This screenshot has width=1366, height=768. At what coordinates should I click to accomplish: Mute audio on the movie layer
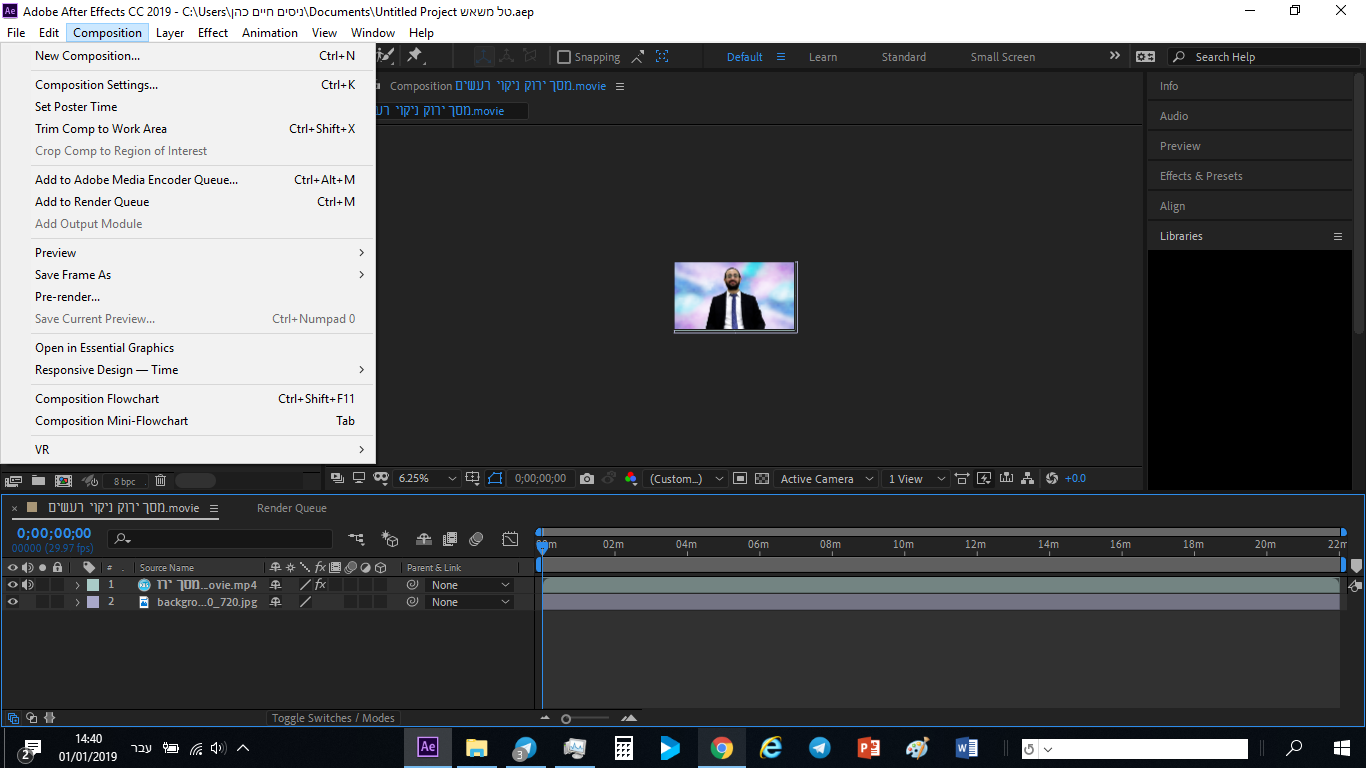click(27, 584)
